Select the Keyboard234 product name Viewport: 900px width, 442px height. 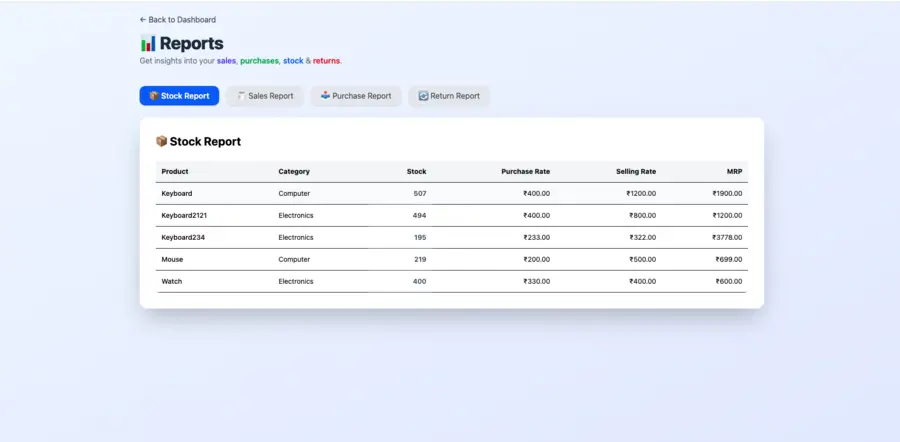click(x=183, y=237)
